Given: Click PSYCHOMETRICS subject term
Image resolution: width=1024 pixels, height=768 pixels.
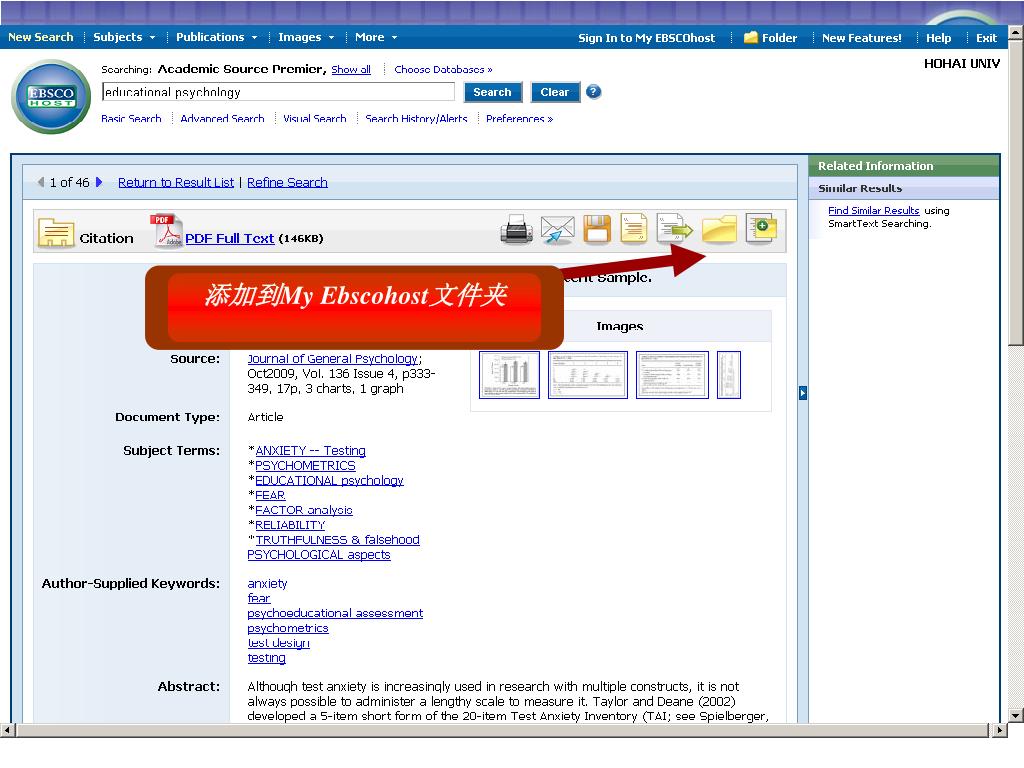Looking at the screenshot, I should pyautogui.click(x=305, y=466).
